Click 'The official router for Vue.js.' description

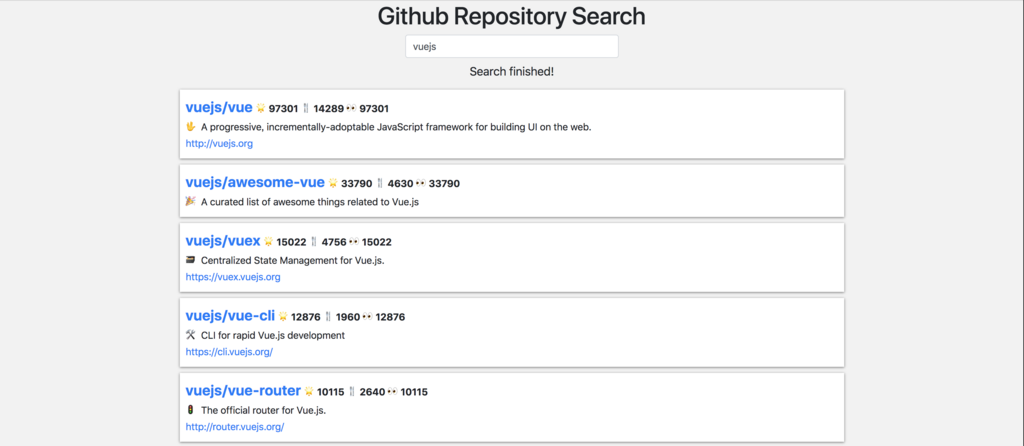(x=263, y=411)
